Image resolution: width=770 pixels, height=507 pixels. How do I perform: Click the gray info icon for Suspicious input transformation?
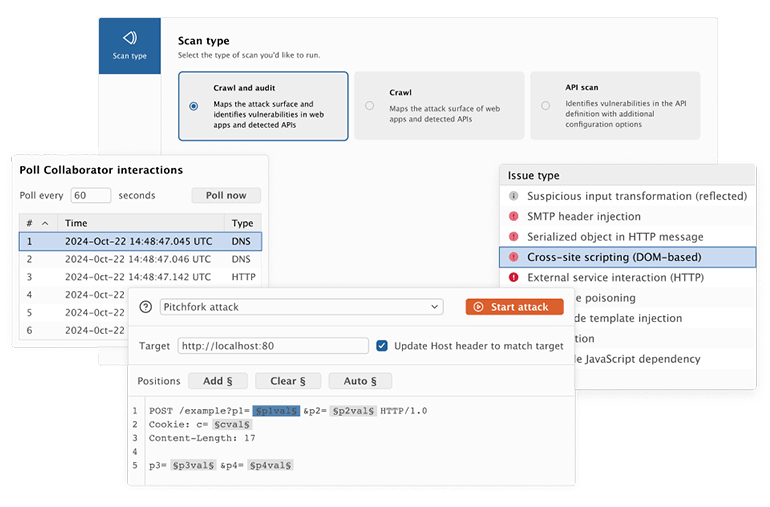coord(514,197)
